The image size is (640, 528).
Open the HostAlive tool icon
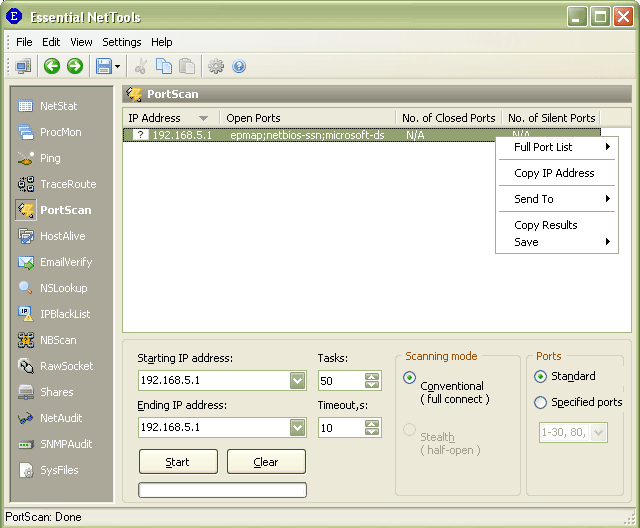pyautogui.click(x=25, y=236)
